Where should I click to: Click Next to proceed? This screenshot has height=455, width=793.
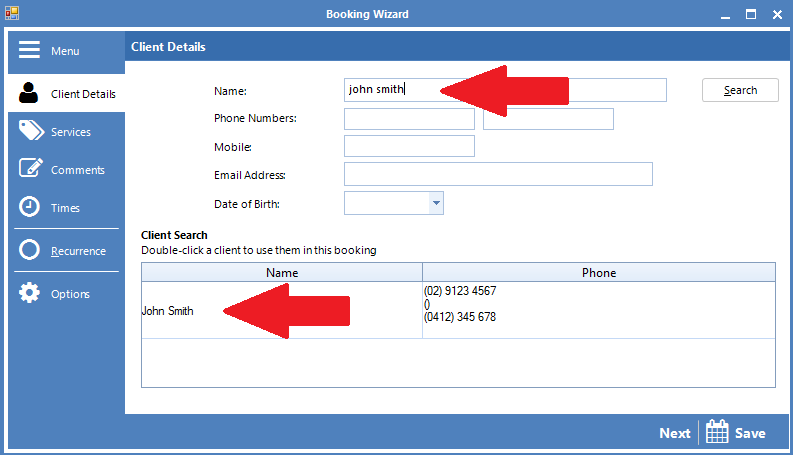674,433
